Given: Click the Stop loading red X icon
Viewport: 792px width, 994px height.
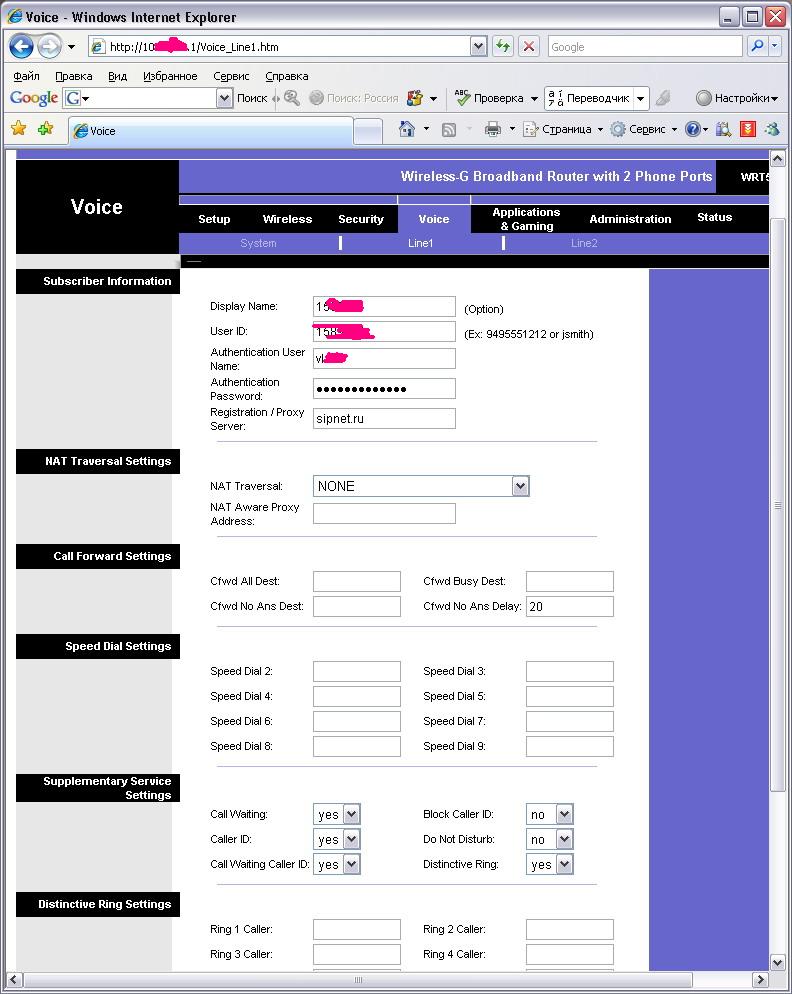Looking at the screenshot, I should (x=528, y=46).
